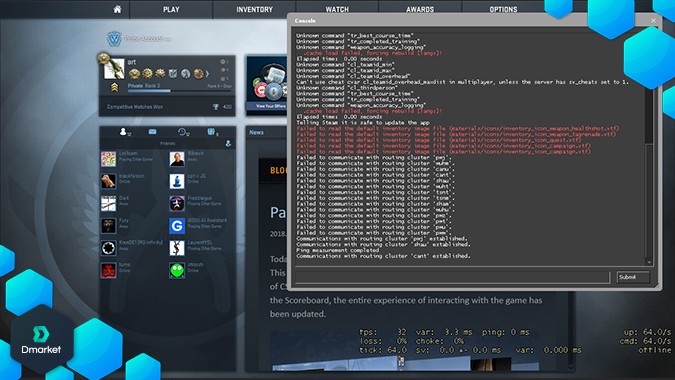Image resolution: width=675 pixels, height=380 pixels.
Task: Open the PLAY menu
Action: [171, 9]
